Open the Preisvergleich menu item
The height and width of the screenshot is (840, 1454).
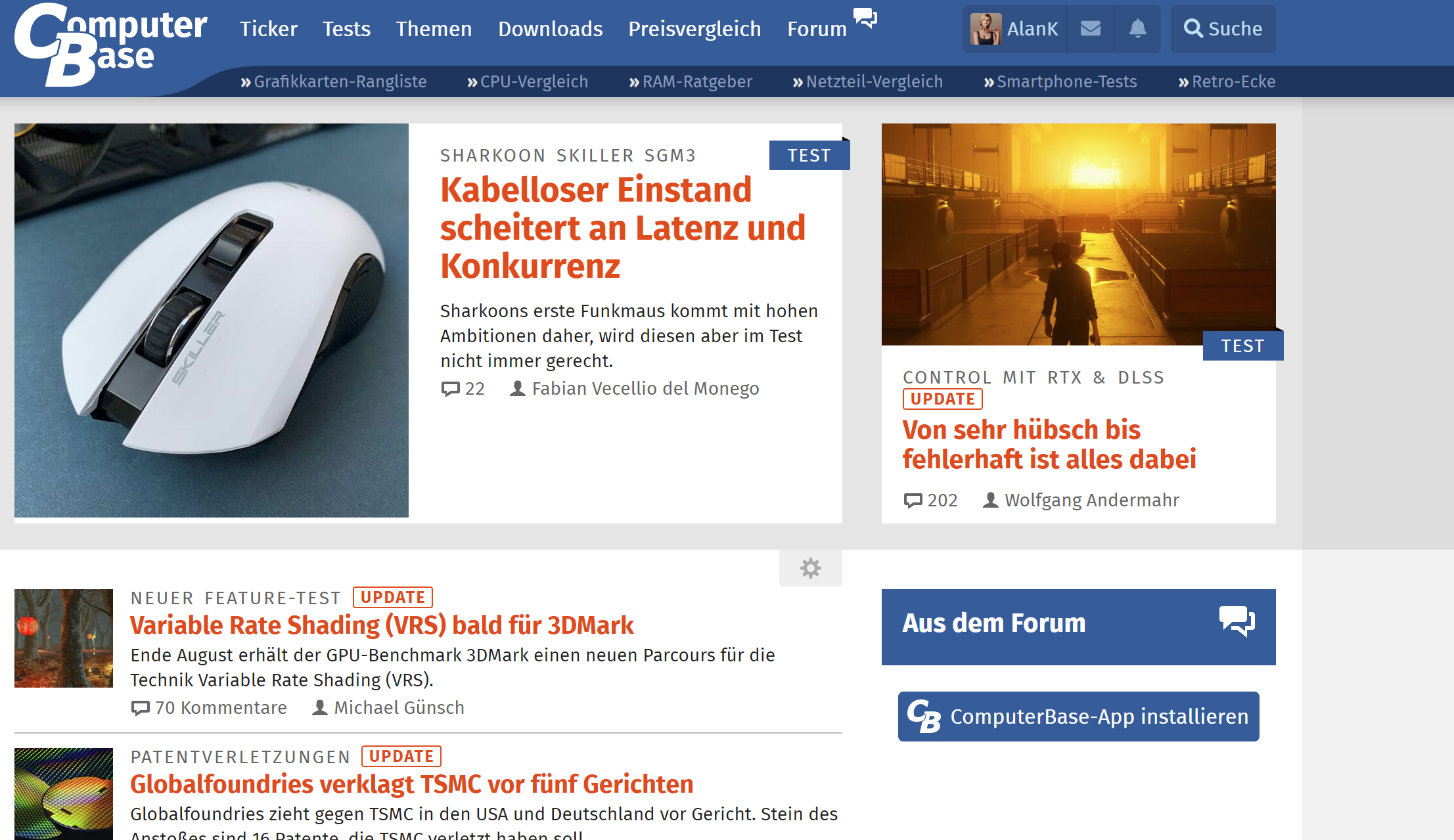694,29
